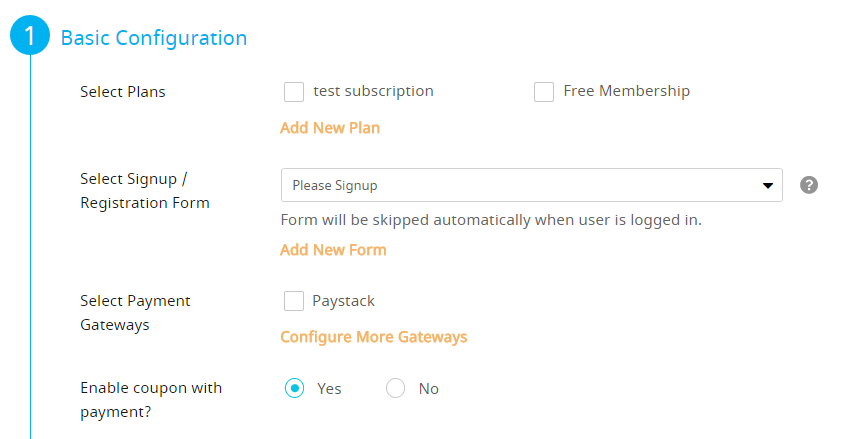Open the Add New Form link
853x439 pixels.
point(333,250)
